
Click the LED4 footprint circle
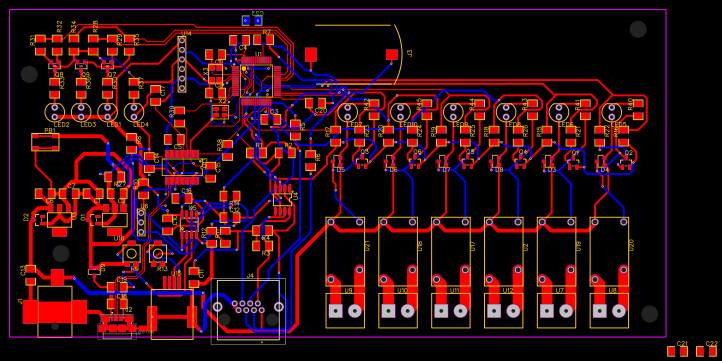pos(134,112)
